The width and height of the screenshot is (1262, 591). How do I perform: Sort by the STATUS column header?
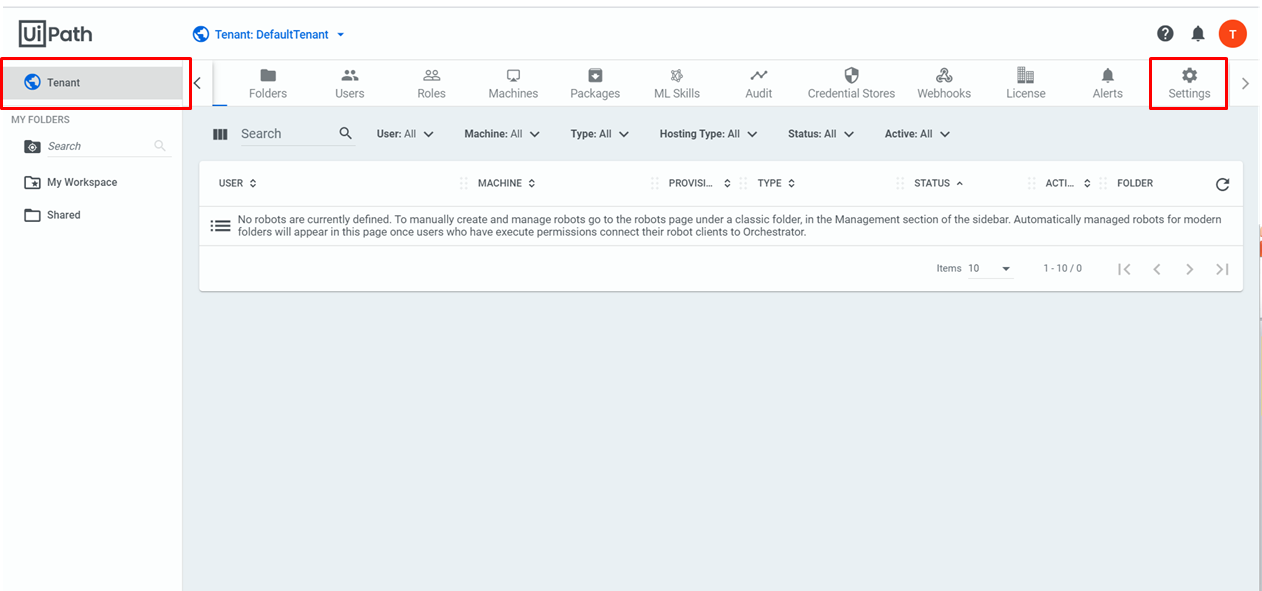[939, 184]
